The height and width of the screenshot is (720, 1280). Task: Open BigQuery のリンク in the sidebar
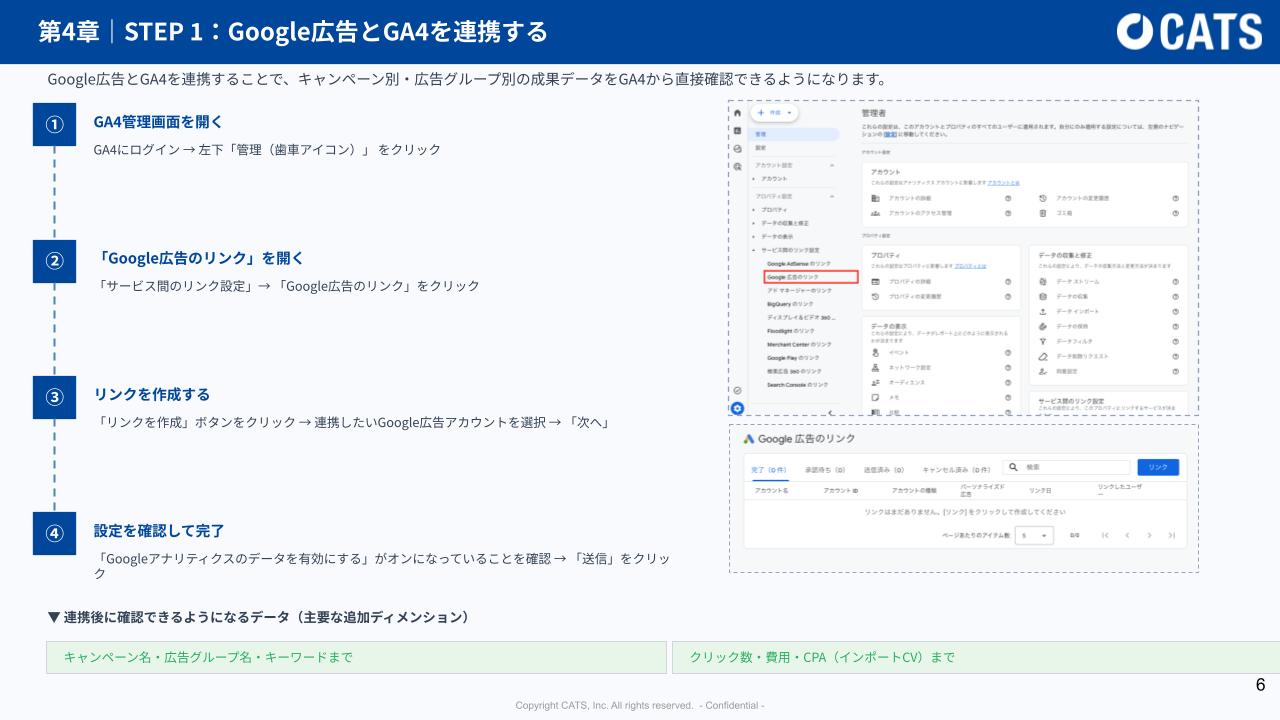tap(790, 303)
